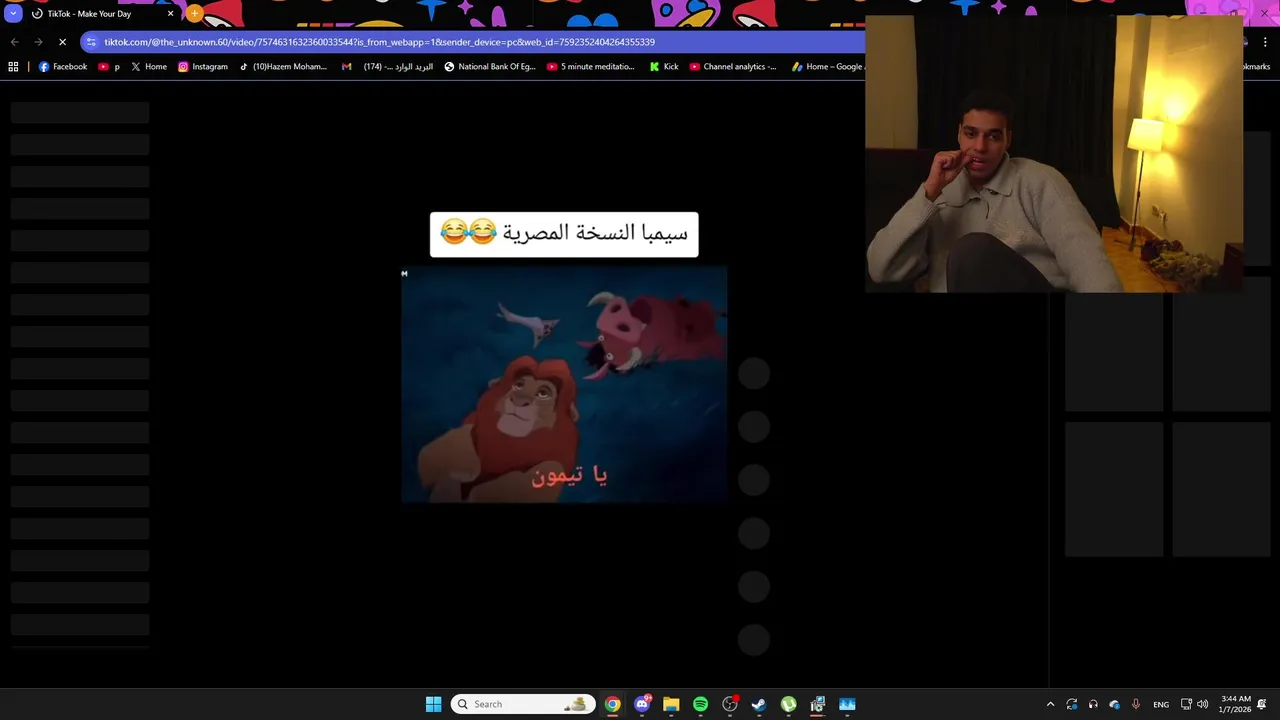This screenshot has height=720, width=1280.
Task: Open uTorrent from the taskbar
Action: tap(788, 704)
